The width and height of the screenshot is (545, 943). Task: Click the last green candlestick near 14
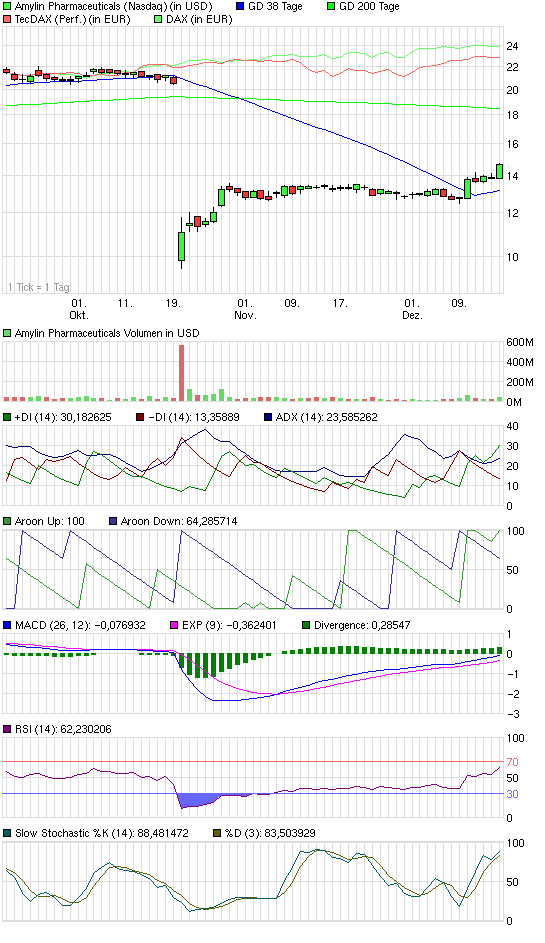click(x=499, y=171)
